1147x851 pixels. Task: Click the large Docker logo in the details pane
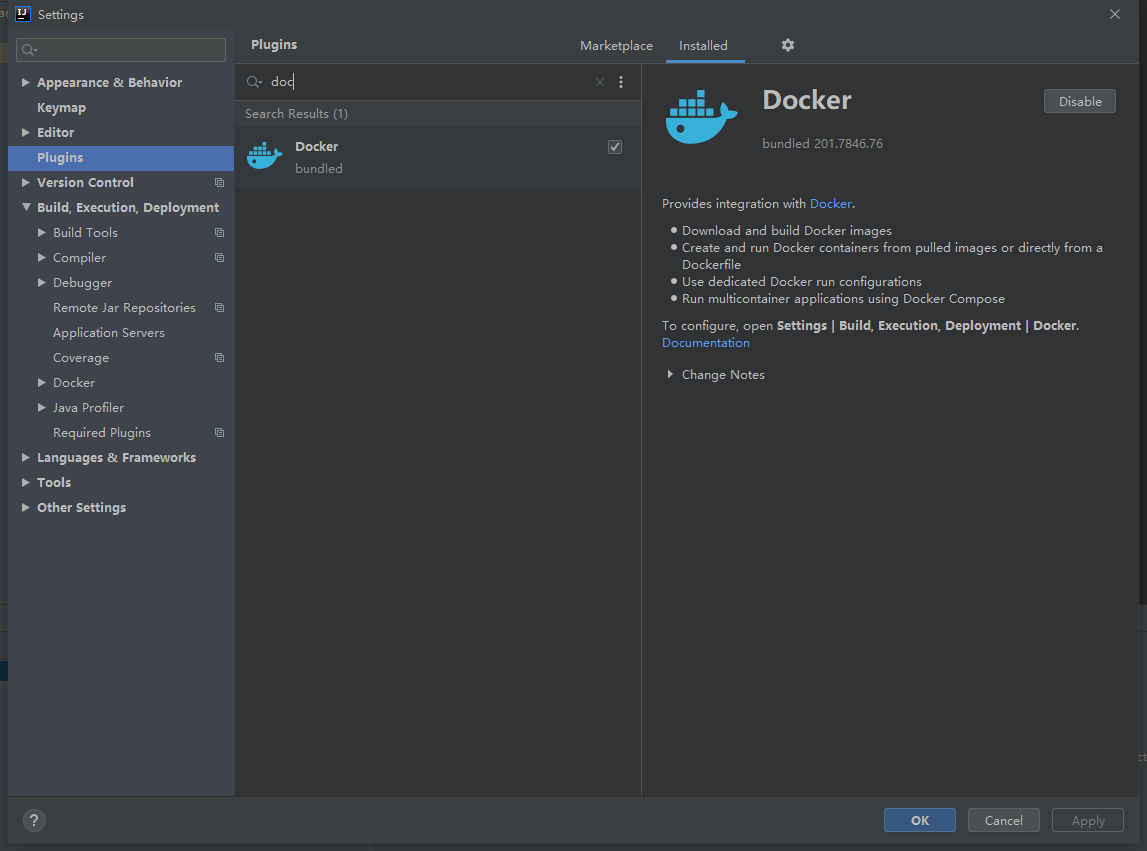(700, 115)
